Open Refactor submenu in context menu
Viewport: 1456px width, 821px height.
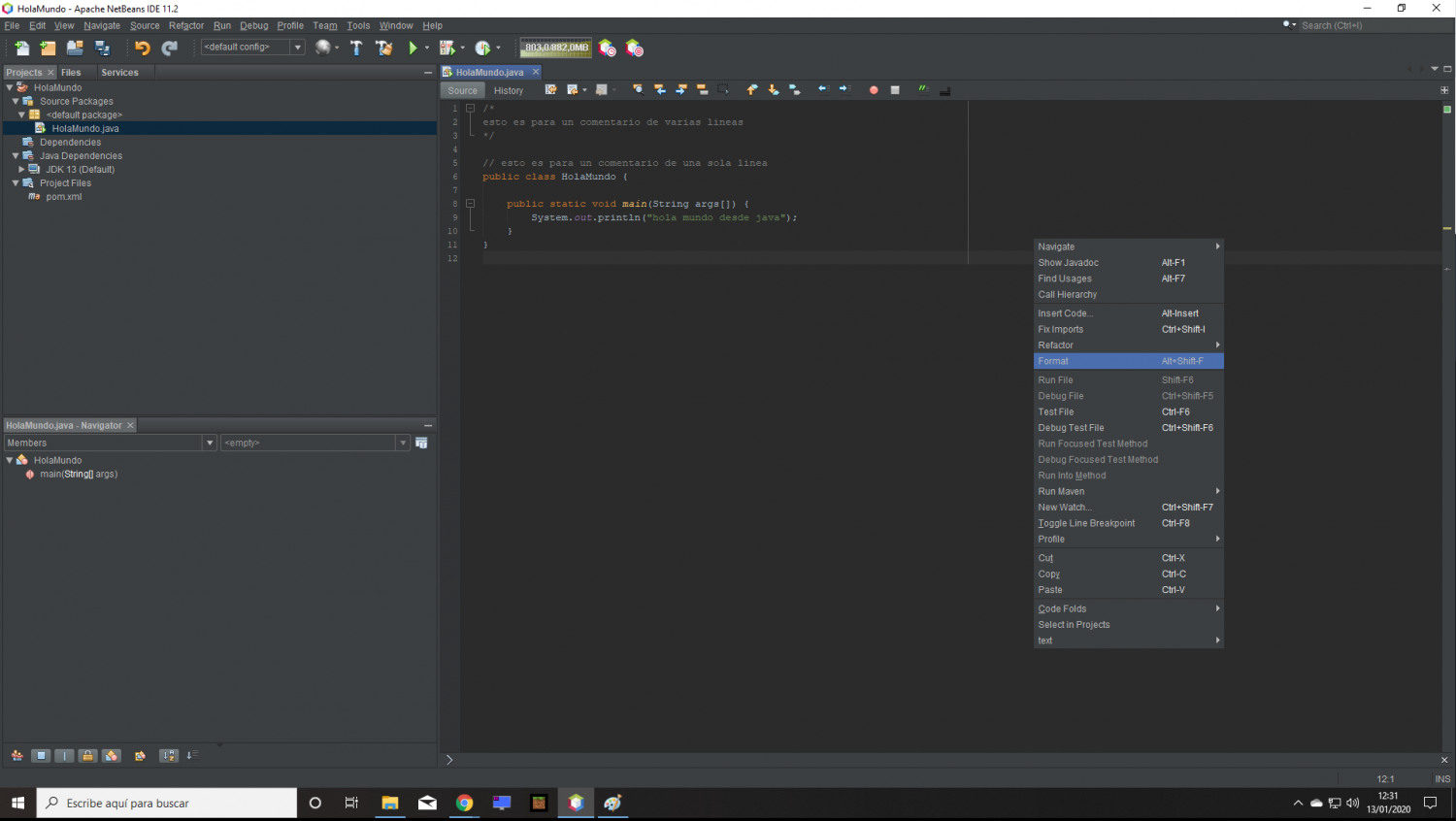(x=1129, y=345)
